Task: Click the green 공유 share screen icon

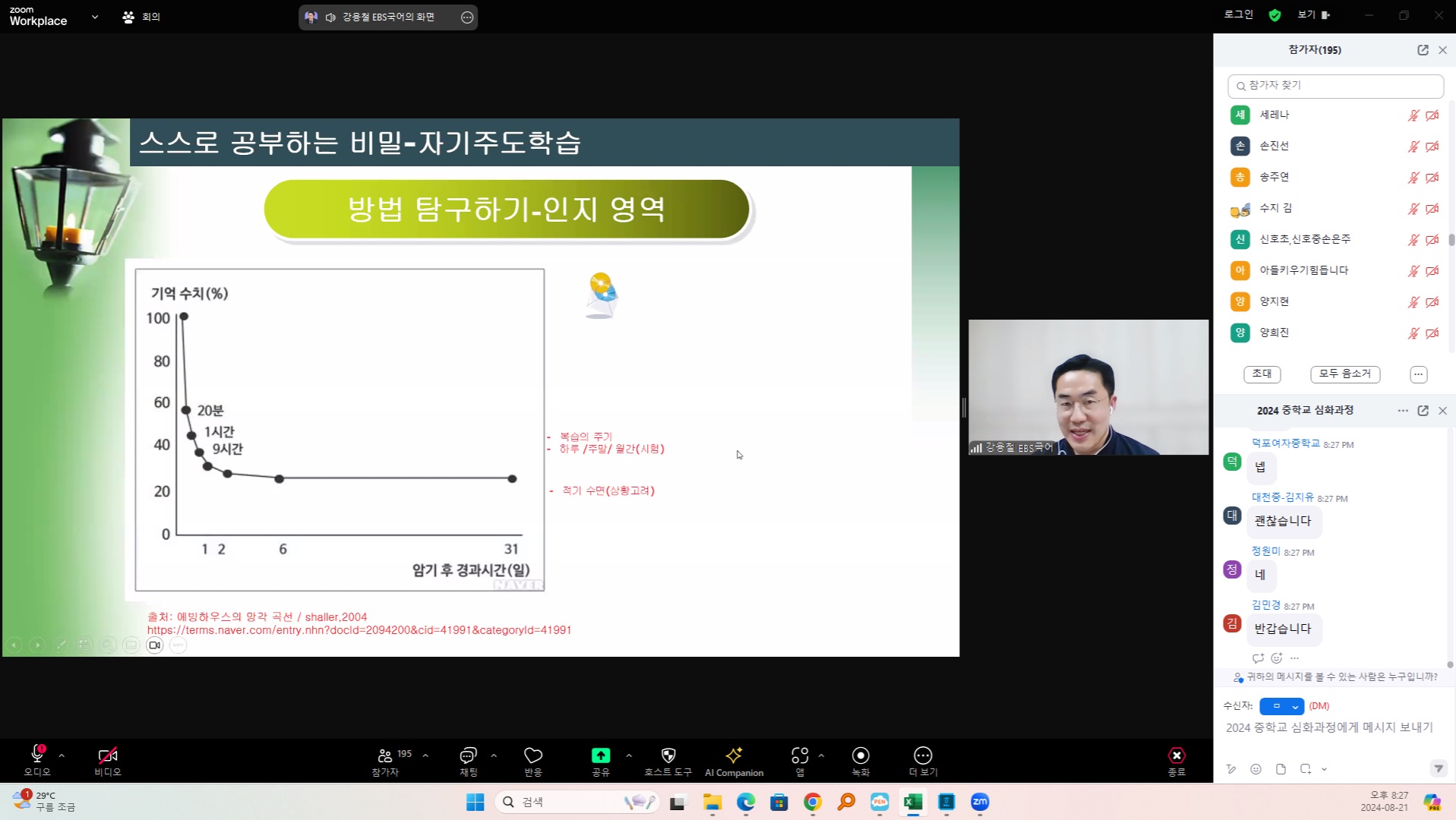Action: point(601,755)
